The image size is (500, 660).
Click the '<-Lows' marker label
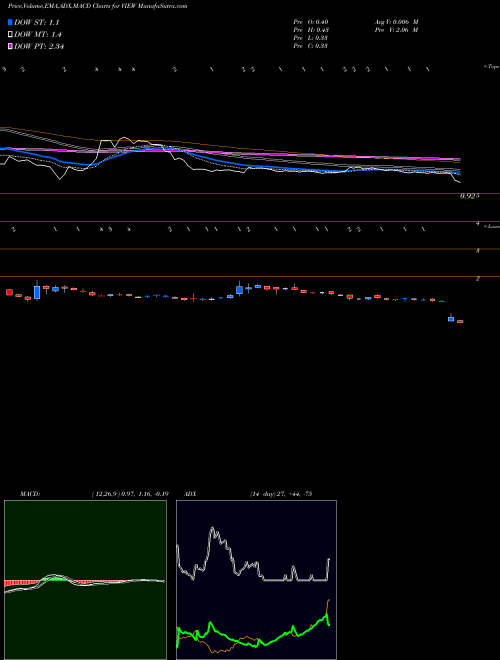pyautogui.click(x=491, y=226)
